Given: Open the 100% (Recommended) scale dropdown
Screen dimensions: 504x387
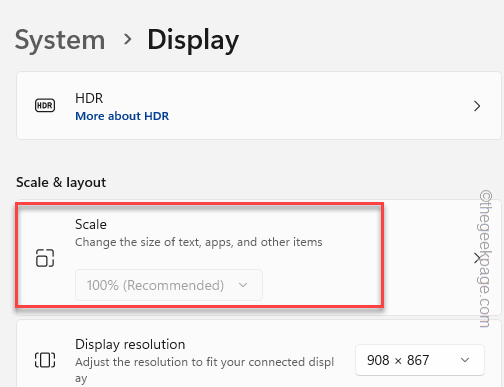Looking at the screenshot, I should click(x=169, y=285).
